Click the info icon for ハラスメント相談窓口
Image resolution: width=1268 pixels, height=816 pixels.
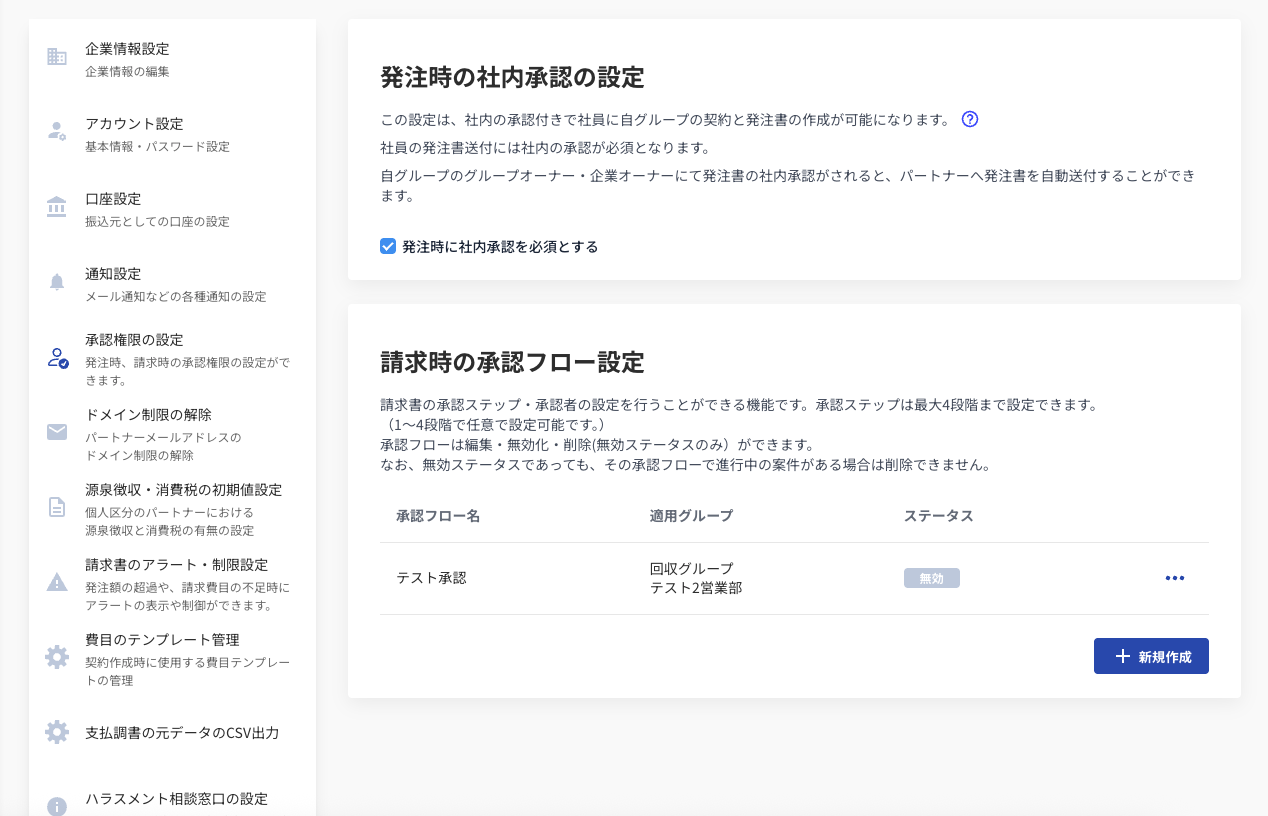coord(57,806)
